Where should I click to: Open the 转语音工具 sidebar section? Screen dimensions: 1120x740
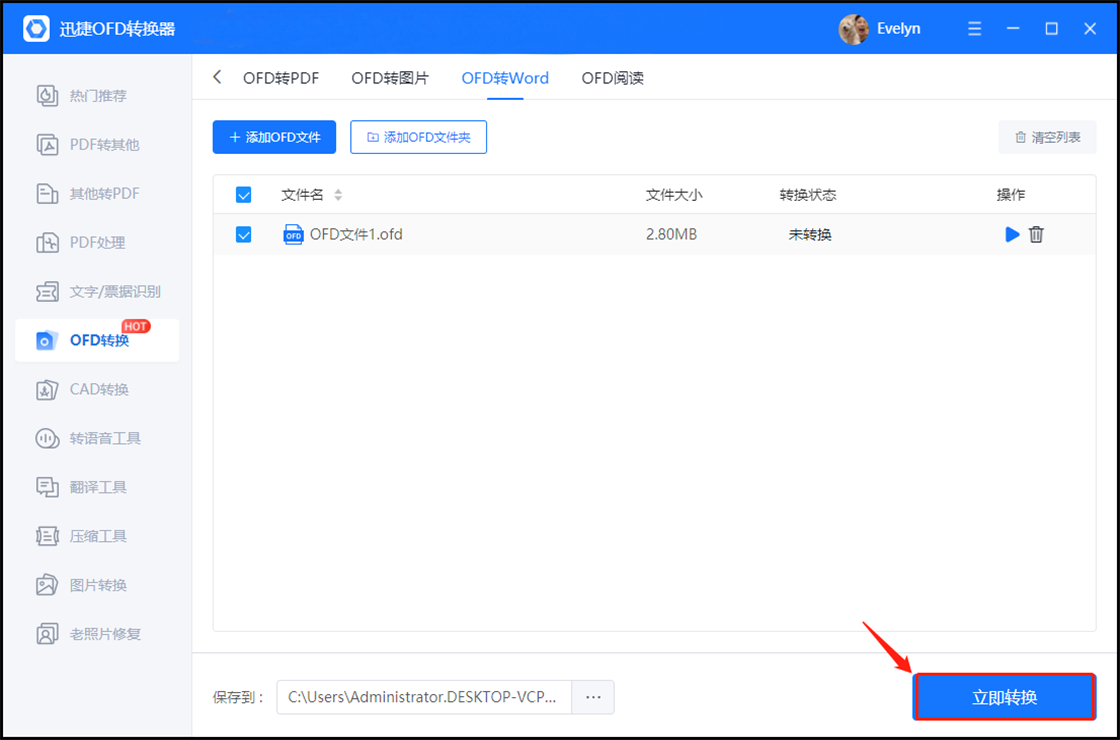pyautogui.click(x=96, y=439)
